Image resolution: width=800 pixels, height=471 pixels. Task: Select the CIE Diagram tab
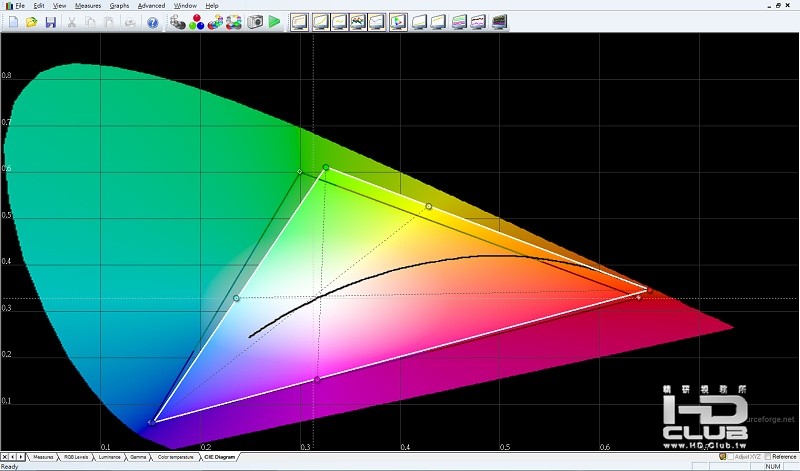(219, 457)
